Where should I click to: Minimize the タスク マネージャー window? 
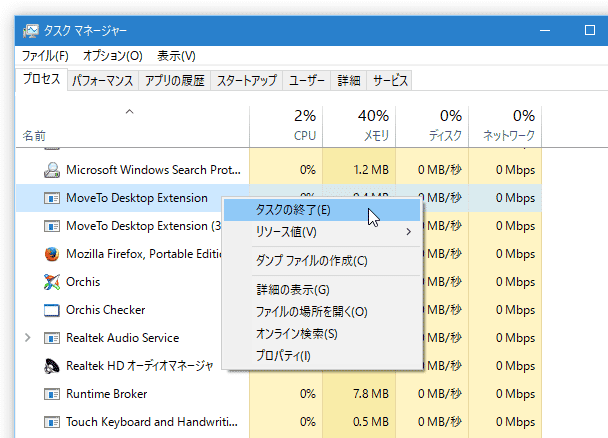tap(545, 30)
